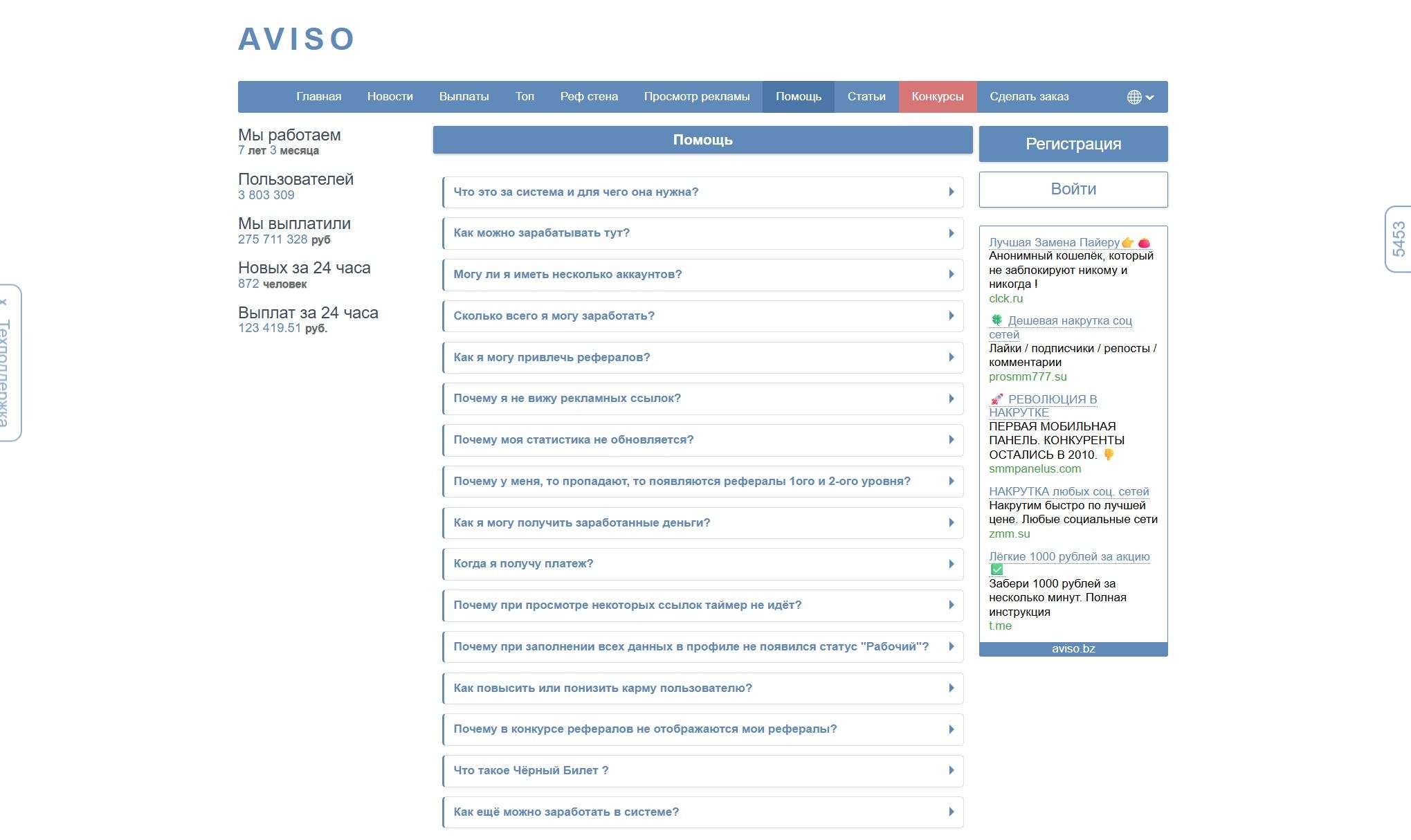Viewport: 1411px width, 840px height.
Task: Expand 'Могу ли я иметь несколько аккаунтов?'
Action: (x=567, y=275)
